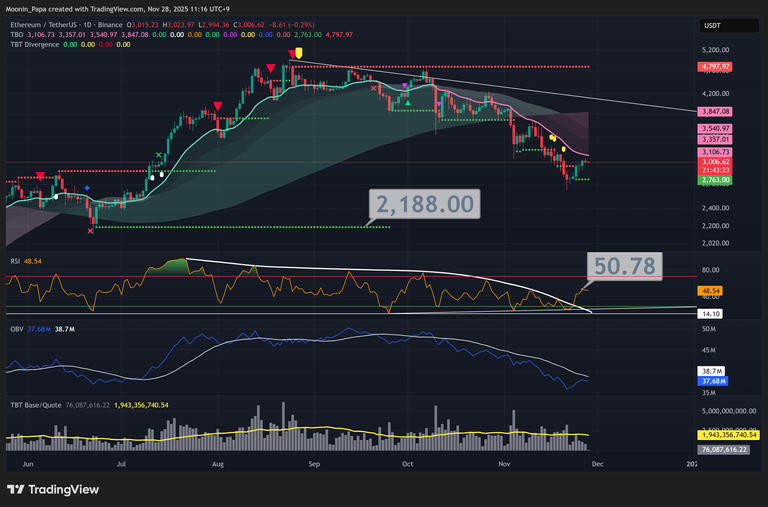Click the Oct label on the time axis
The image size is (768, 507).
pyautogui.click(x=407, y=465)
